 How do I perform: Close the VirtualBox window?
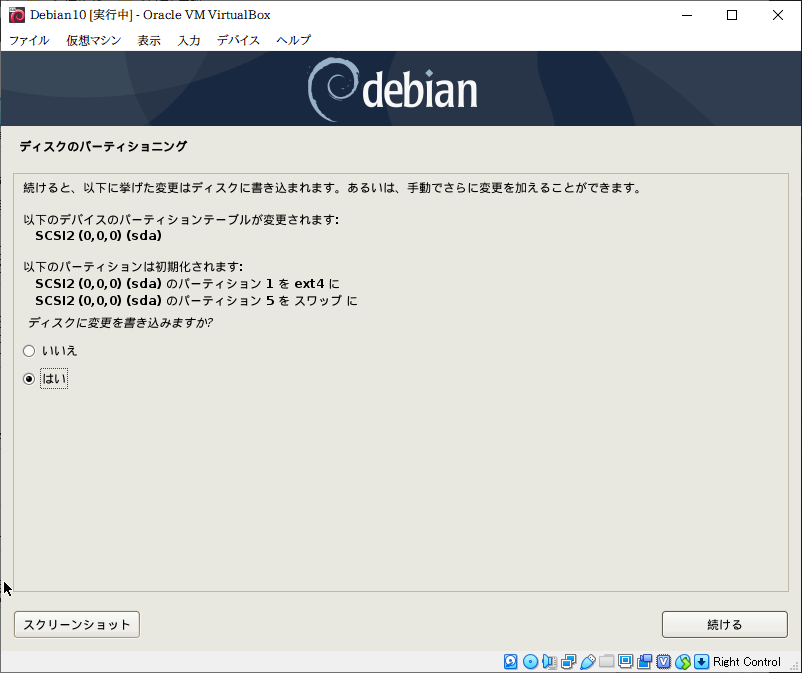[777, 15]
